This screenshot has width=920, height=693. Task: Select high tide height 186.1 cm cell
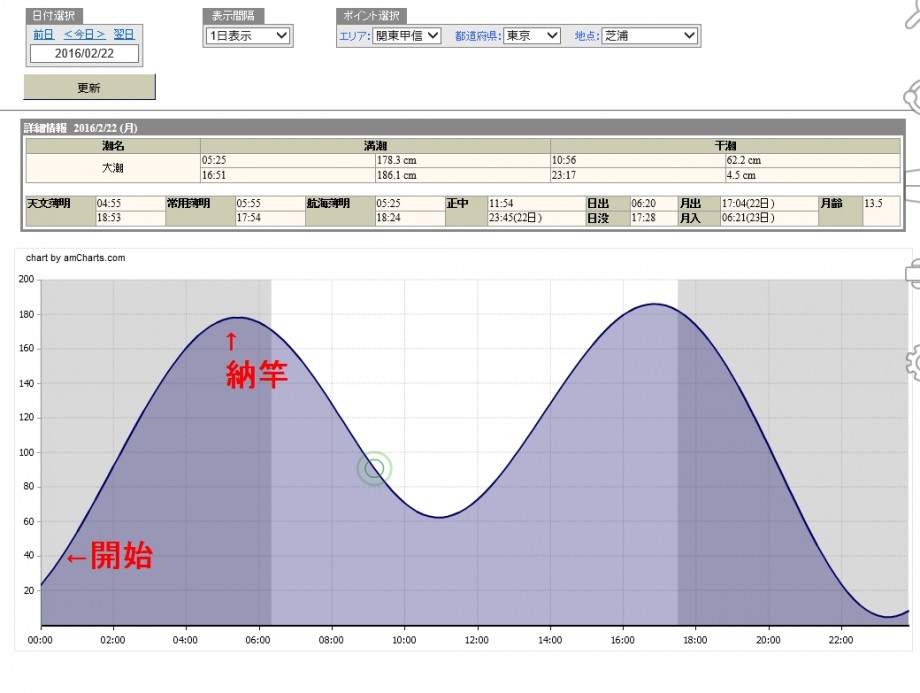462,175
